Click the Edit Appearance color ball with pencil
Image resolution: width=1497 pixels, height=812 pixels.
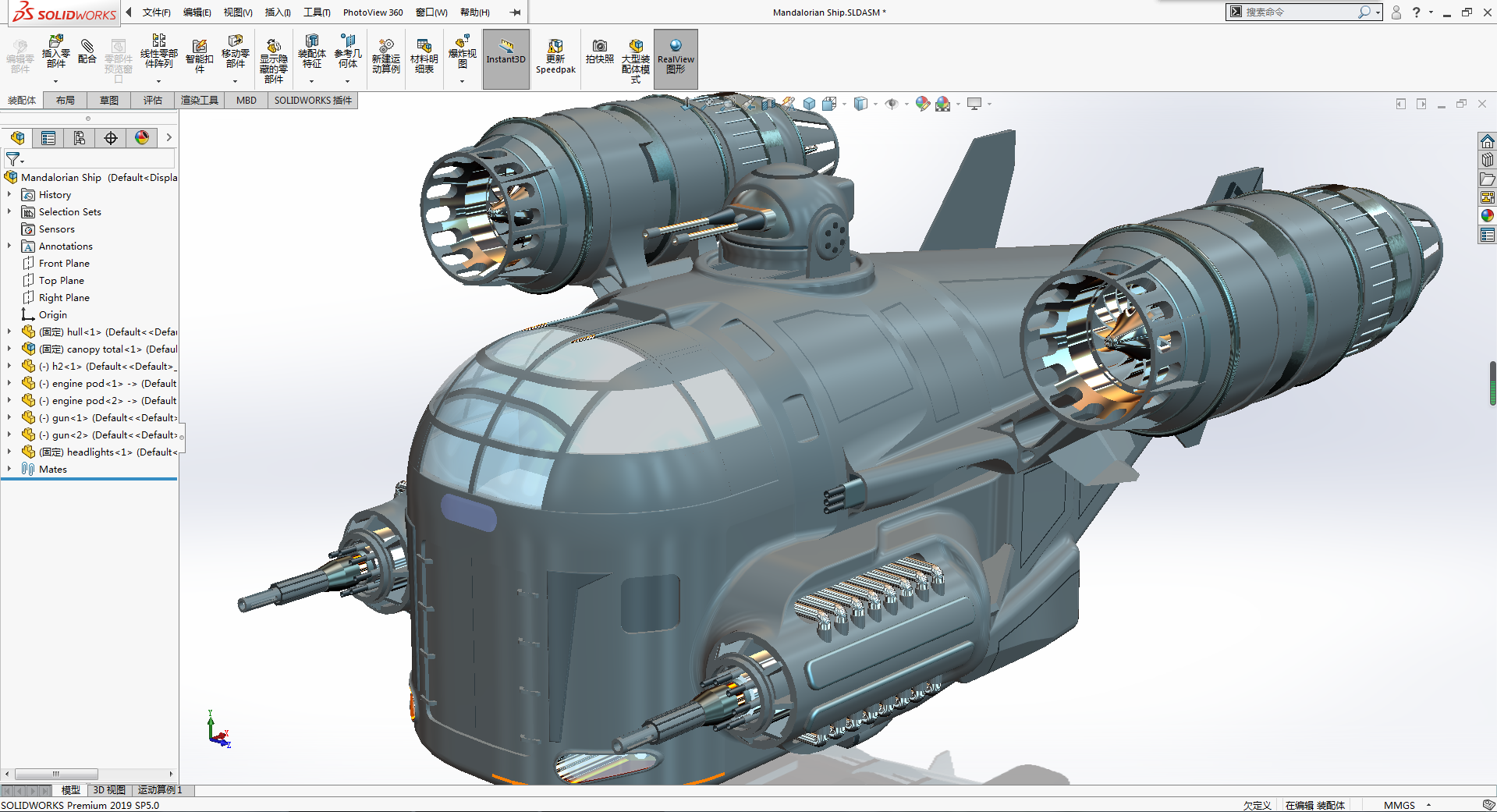pos(923,104)
